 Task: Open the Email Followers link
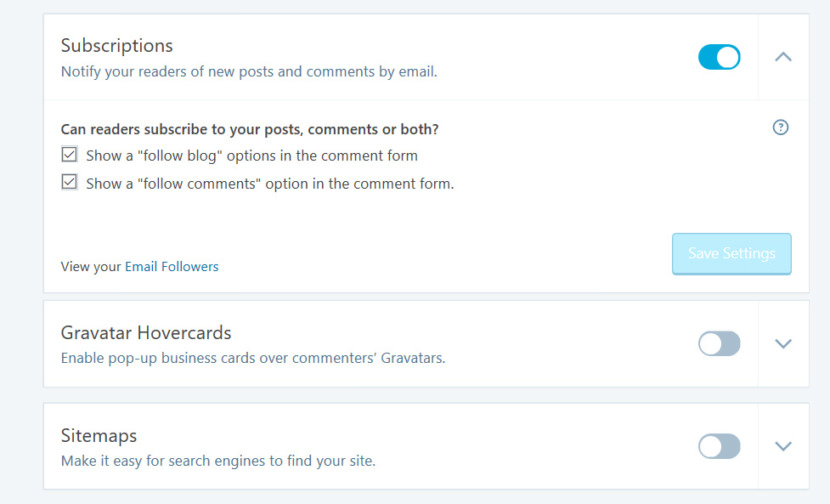(172, 266)
